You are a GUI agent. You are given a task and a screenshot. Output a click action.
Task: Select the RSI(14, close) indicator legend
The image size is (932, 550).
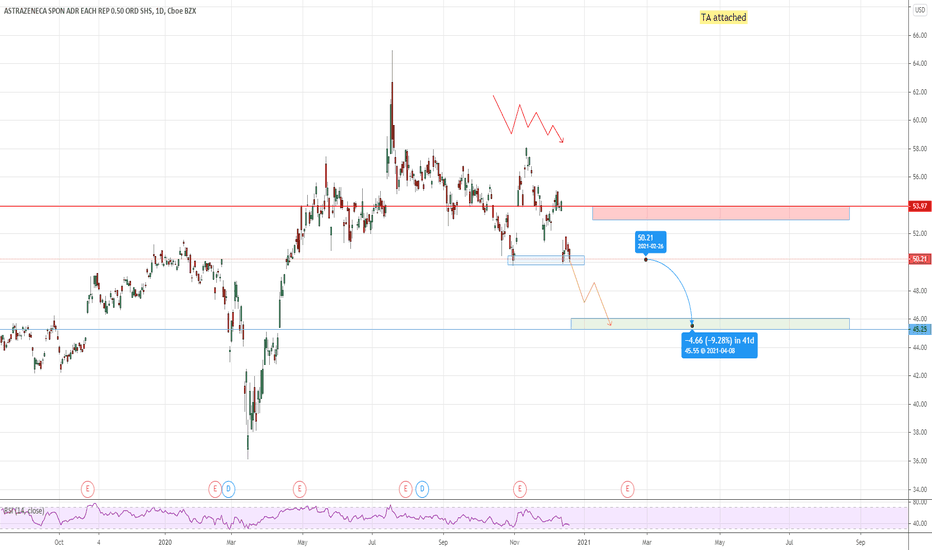23,511
